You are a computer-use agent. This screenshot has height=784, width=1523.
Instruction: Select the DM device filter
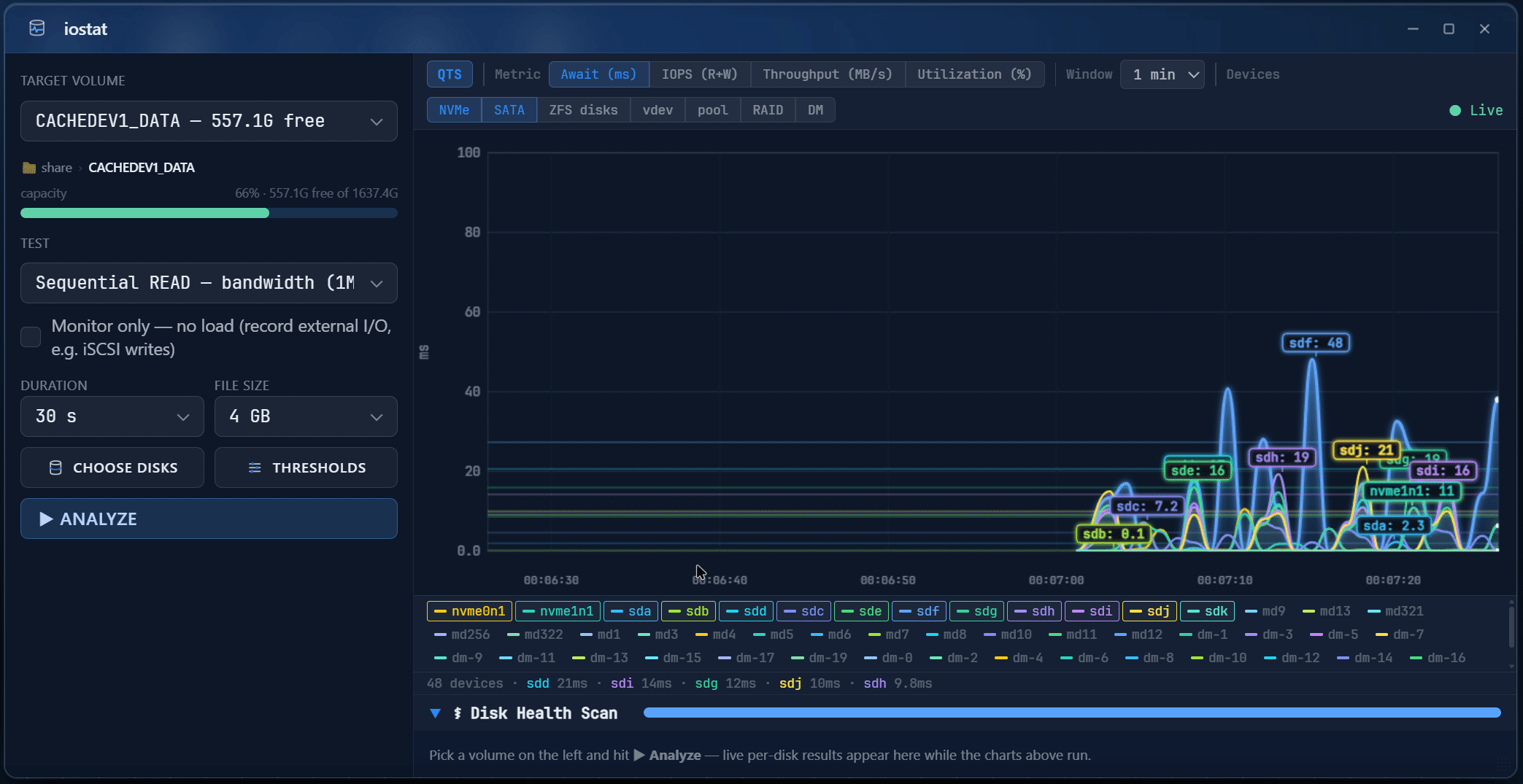pyautogui.click(x=815, y=110)
